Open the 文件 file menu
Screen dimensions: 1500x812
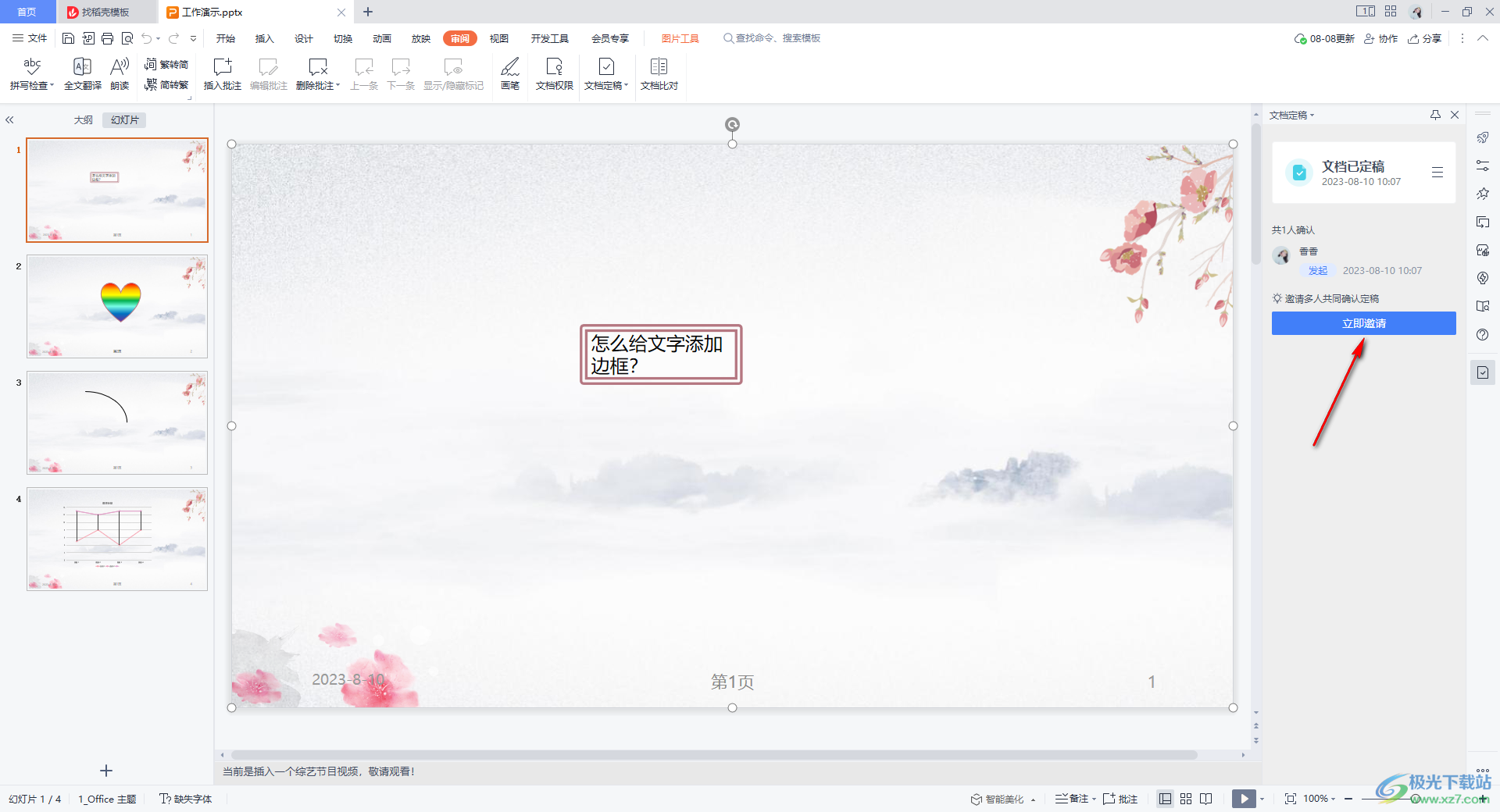tap(30, 38)
